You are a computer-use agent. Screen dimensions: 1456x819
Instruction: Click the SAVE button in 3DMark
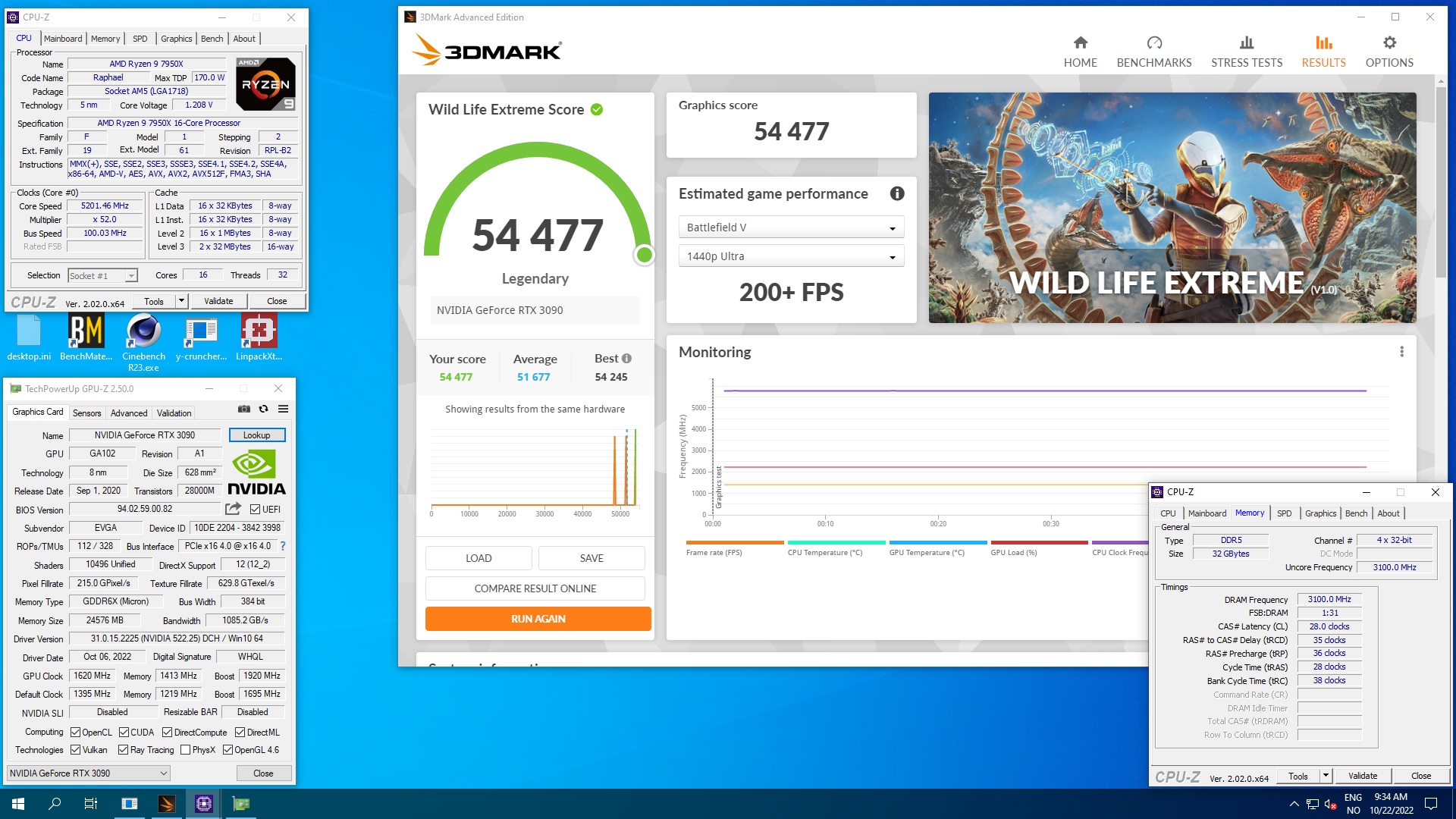(x=591, y=558)
